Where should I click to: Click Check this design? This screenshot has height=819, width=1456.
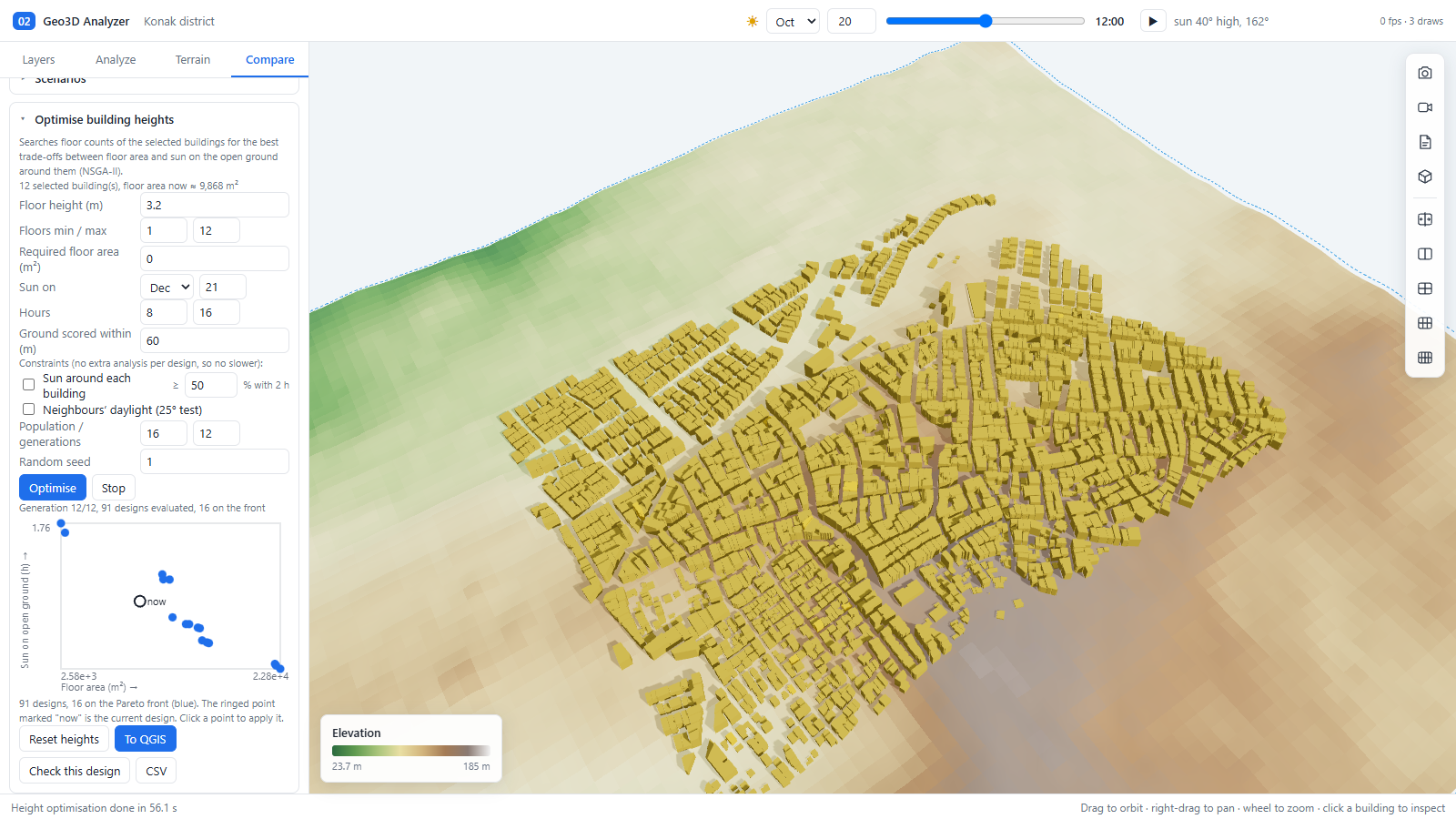[x=75, y=771]
